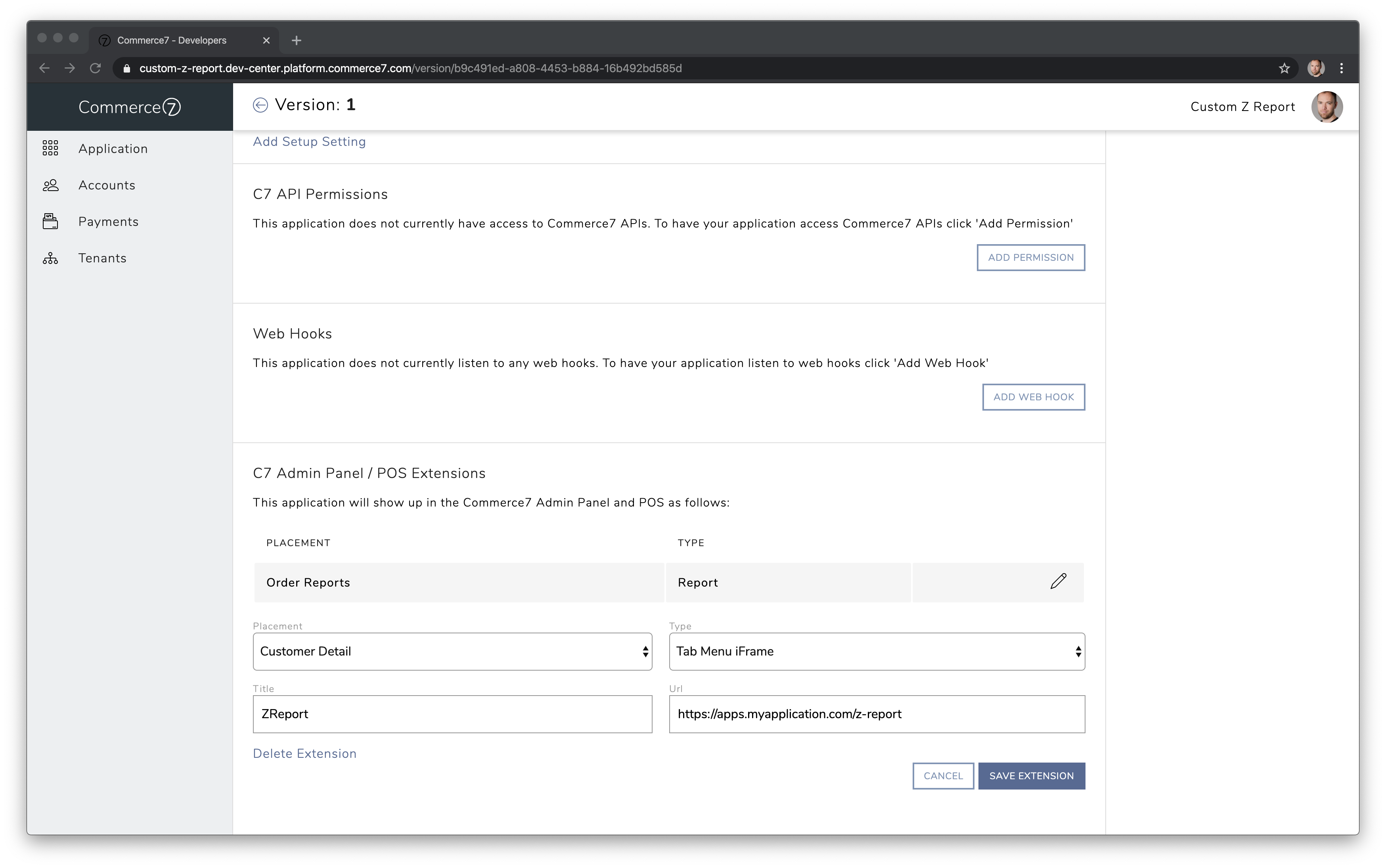Click the pencil edit icon for Order Reports
This screenshot has height=868, width=1386.
[1058, 581]
